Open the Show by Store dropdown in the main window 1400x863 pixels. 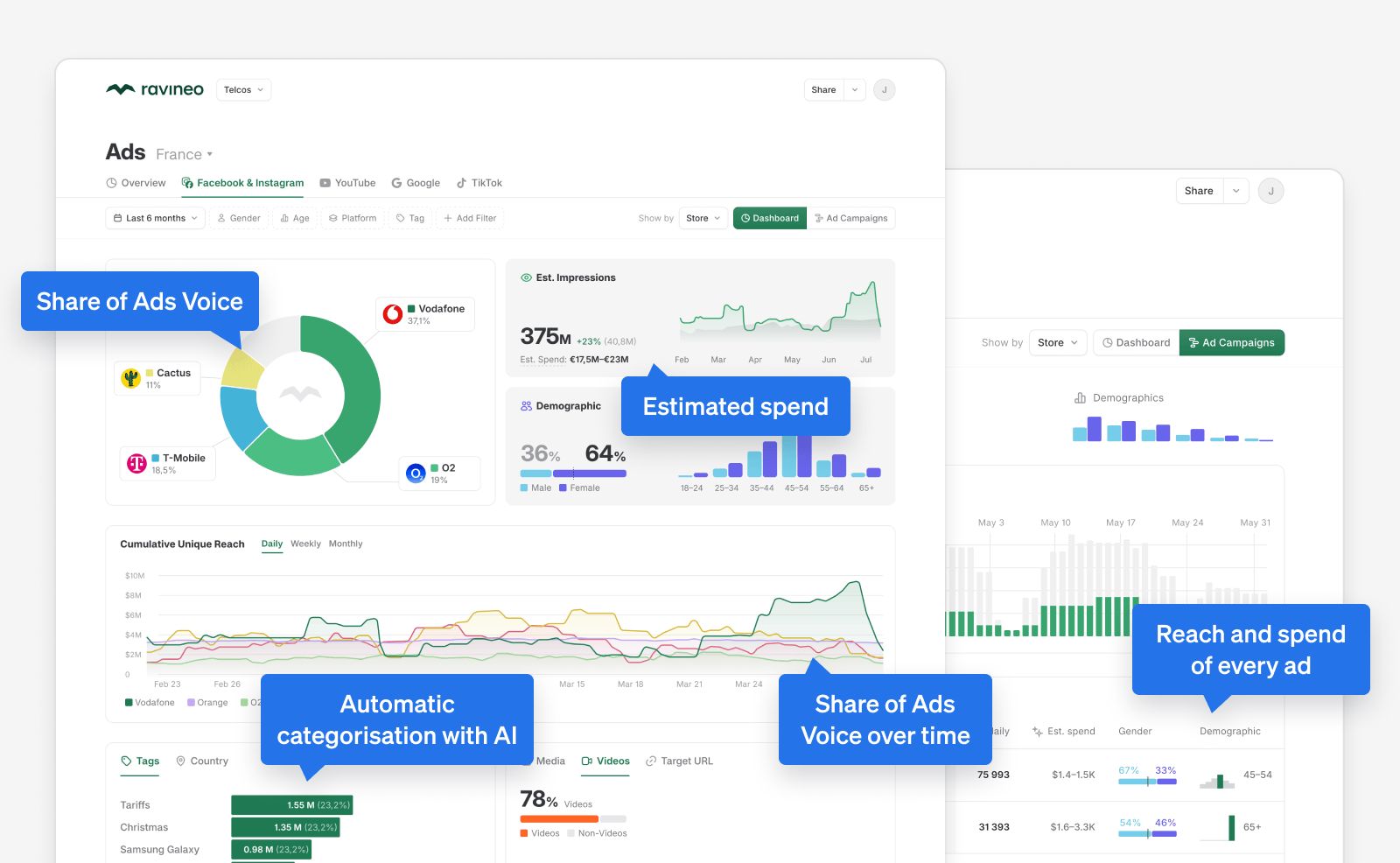[x=703, y=218]
